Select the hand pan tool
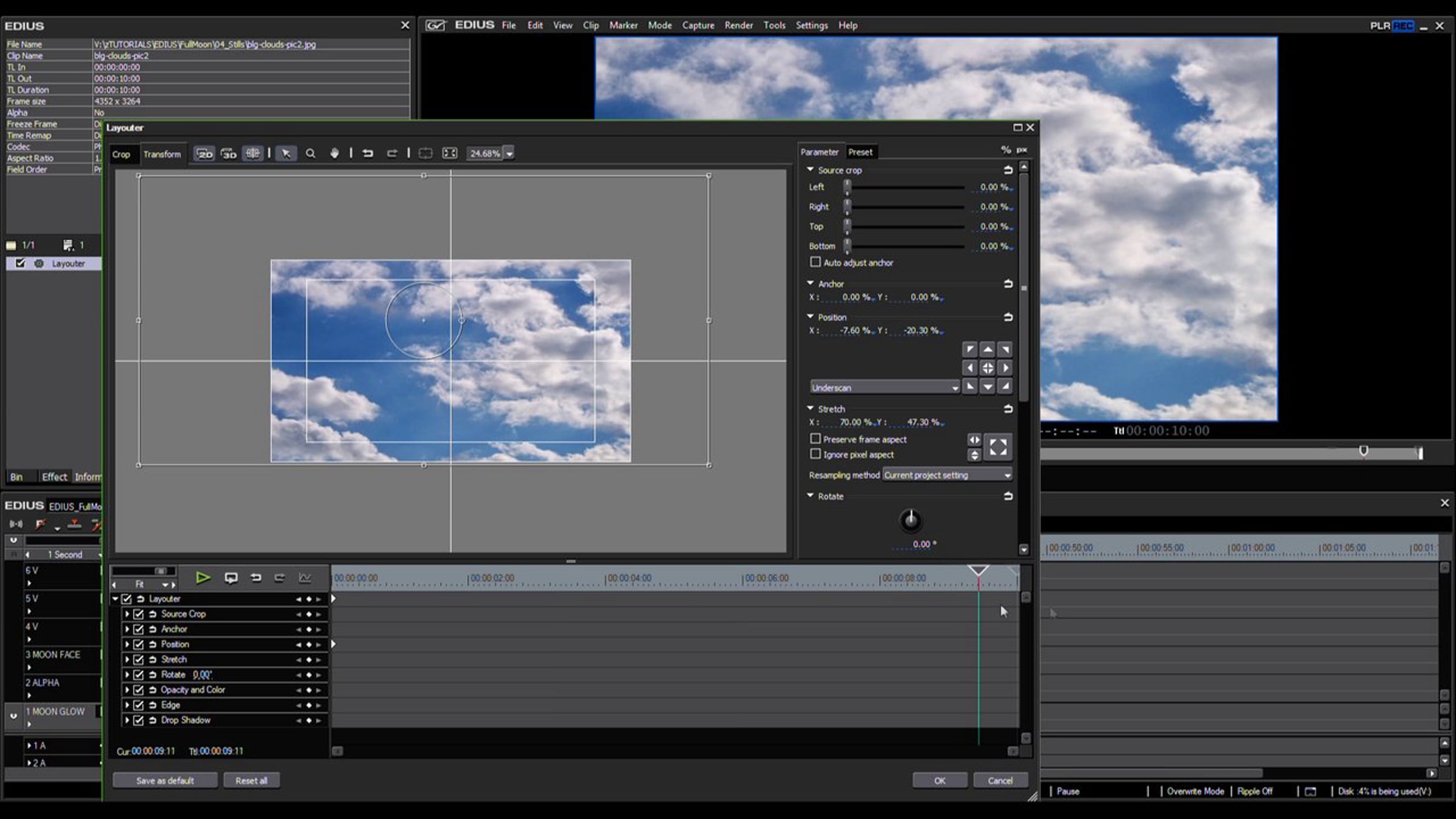Image resolution: width=1456 pixels, height=819 pixels. (x=334, y=153)
